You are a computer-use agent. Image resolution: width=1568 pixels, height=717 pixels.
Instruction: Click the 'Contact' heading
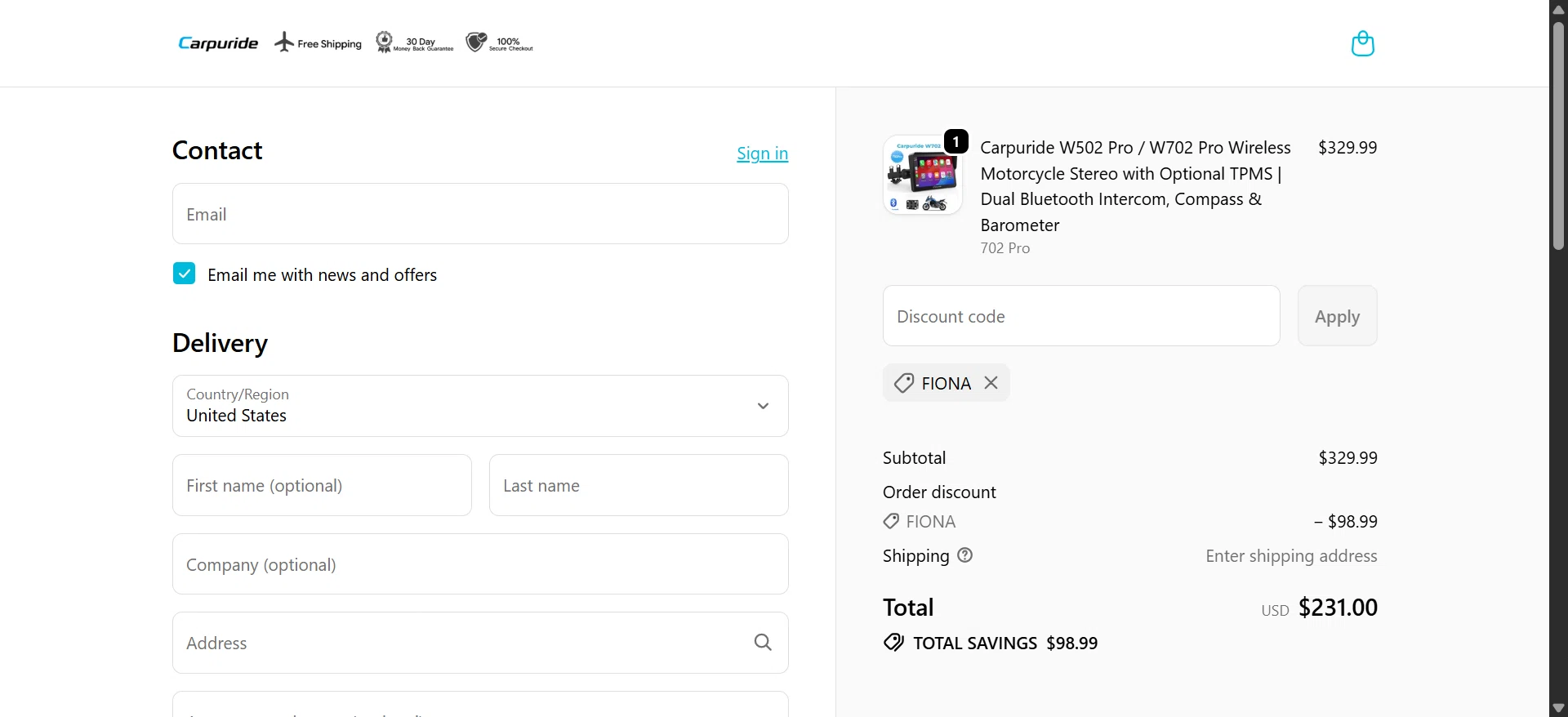tap(217, 150)
